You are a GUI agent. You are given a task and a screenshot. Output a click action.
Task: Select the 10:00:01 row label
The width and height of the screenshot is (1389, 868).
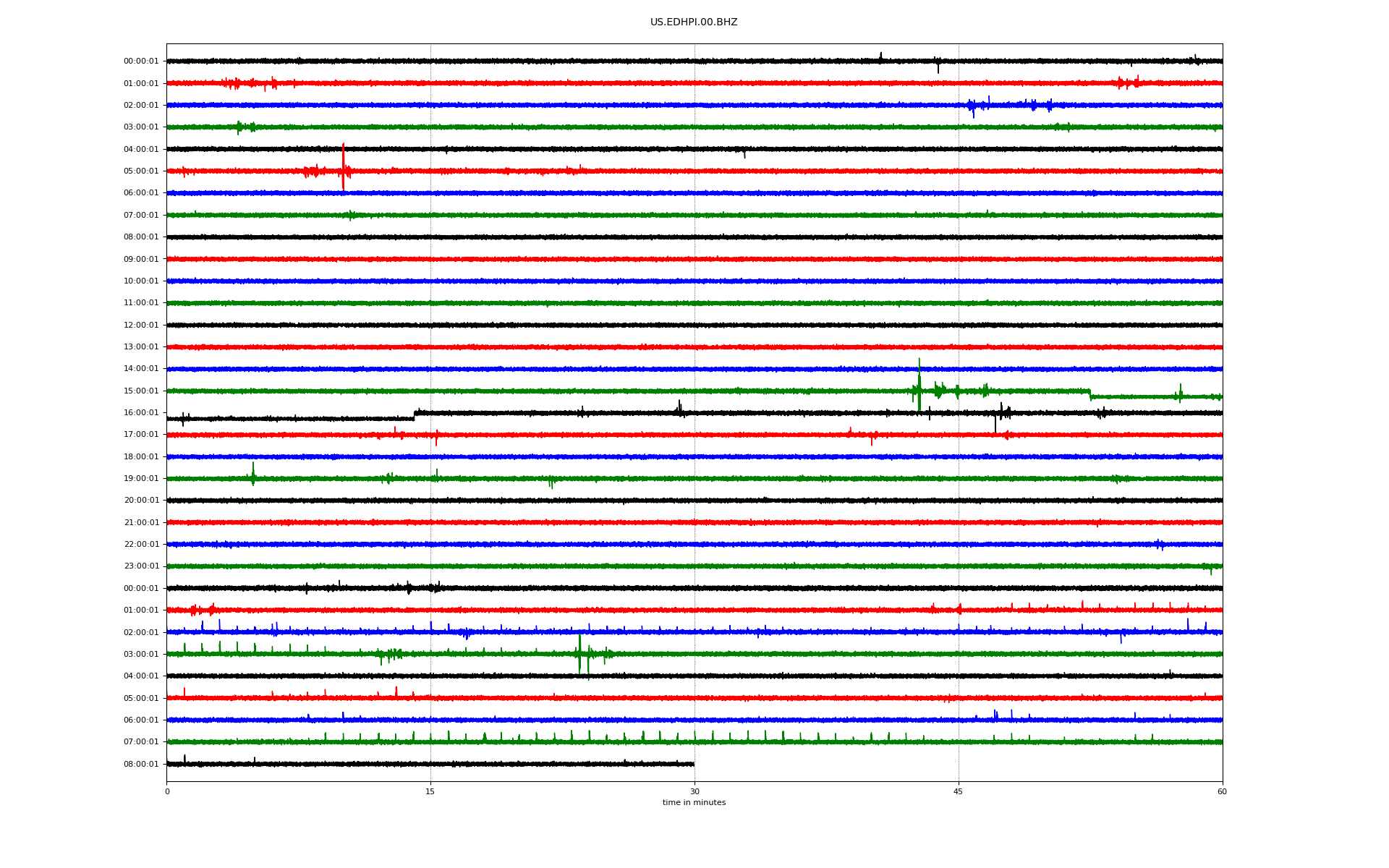click(141, 281)
